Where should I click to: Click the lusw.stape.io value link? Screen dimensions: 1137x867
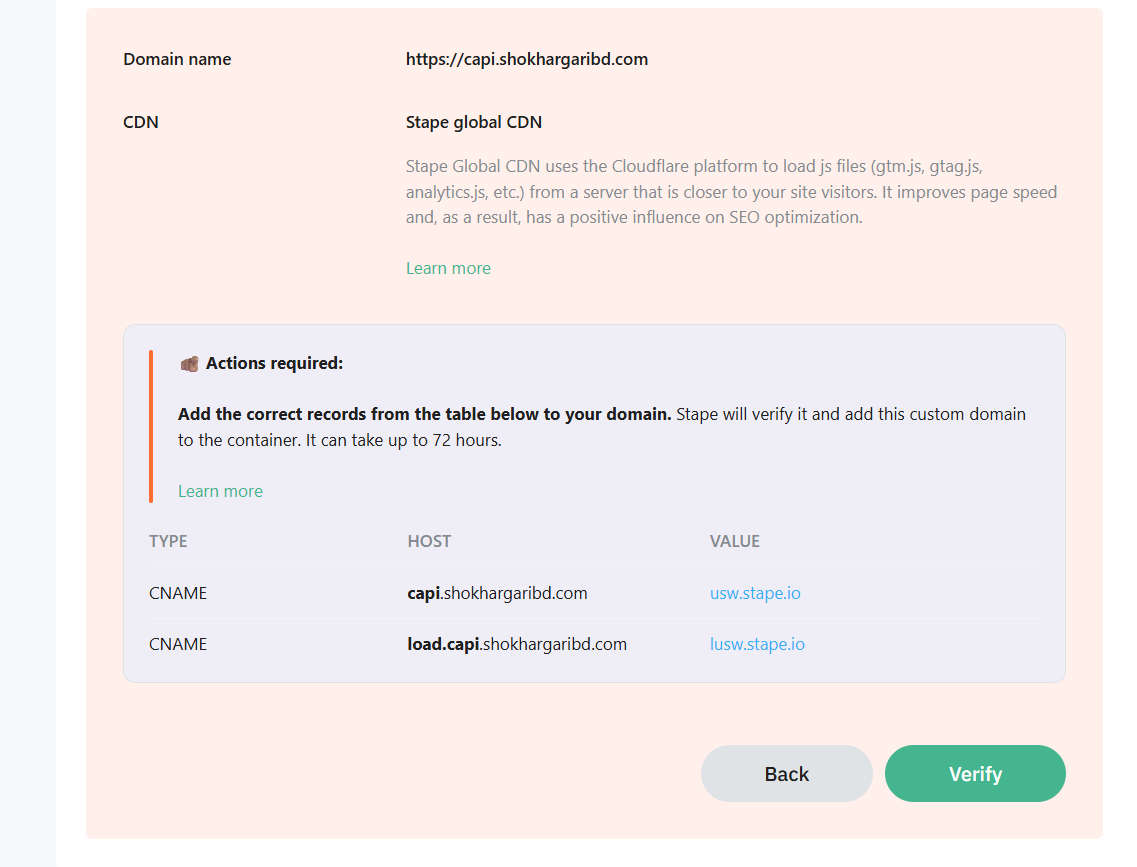[757, 644]
